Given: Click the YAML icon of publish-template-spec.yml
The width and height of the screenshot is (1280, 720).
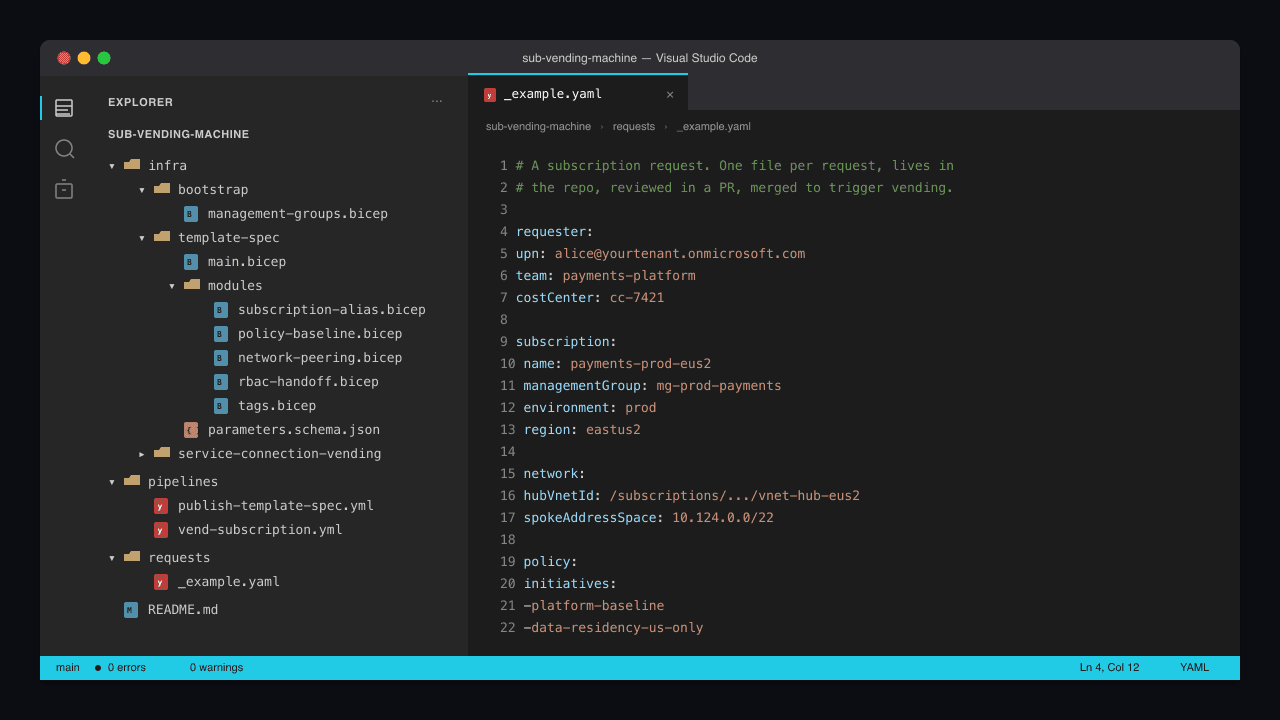Looking at the screenshot, I should coord(161,506).
